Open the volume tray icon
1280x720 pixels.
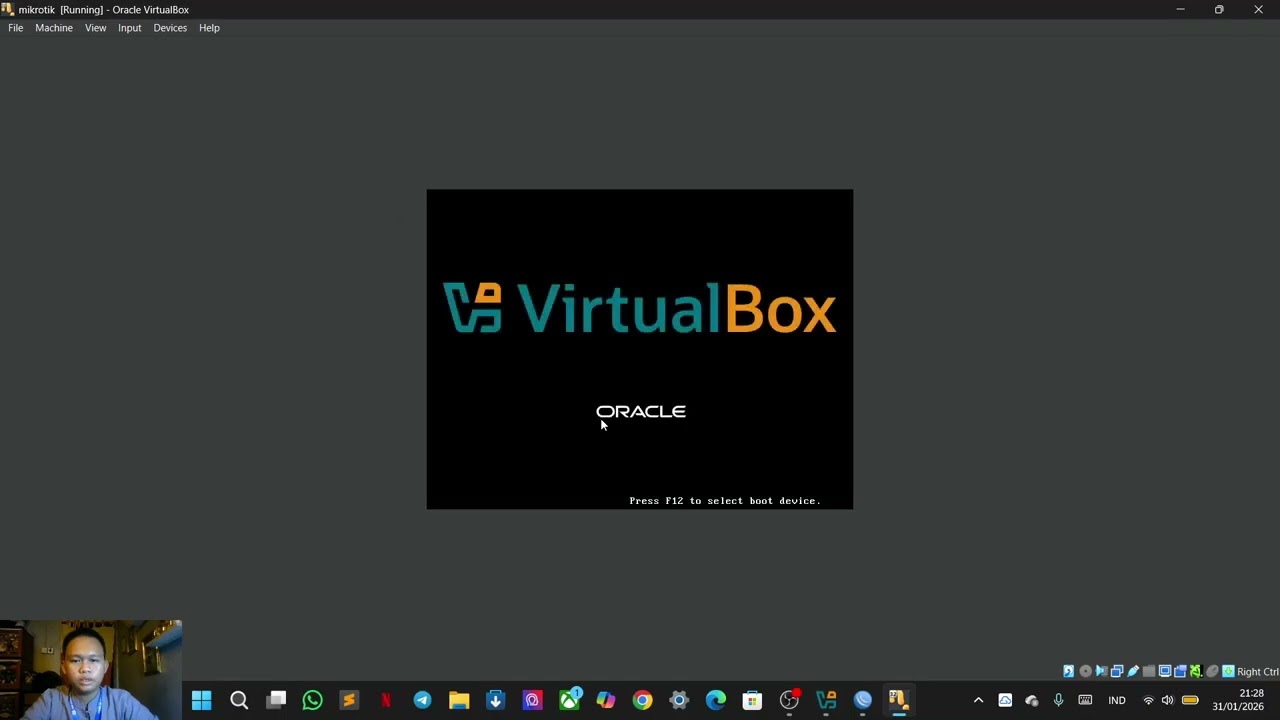tap(1167, 700)
